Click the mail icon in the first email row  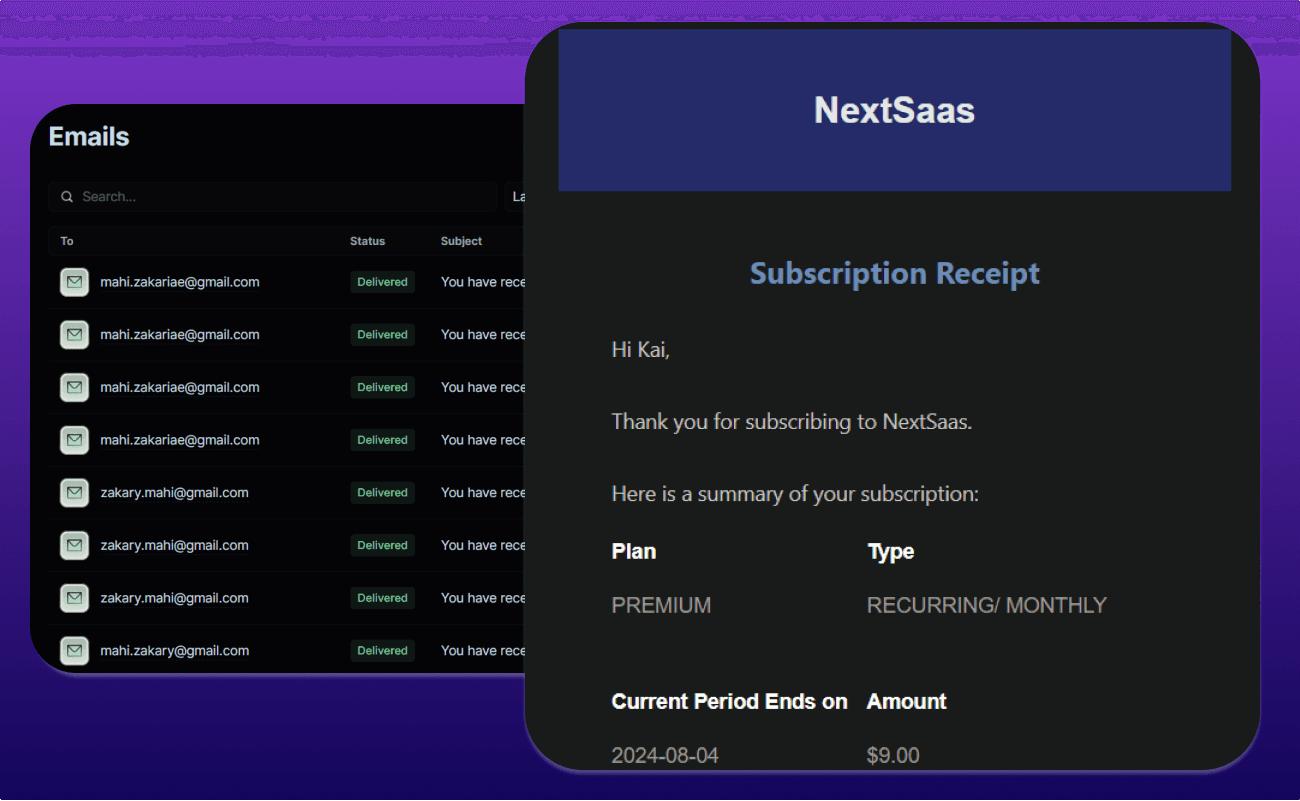(74, 282)
